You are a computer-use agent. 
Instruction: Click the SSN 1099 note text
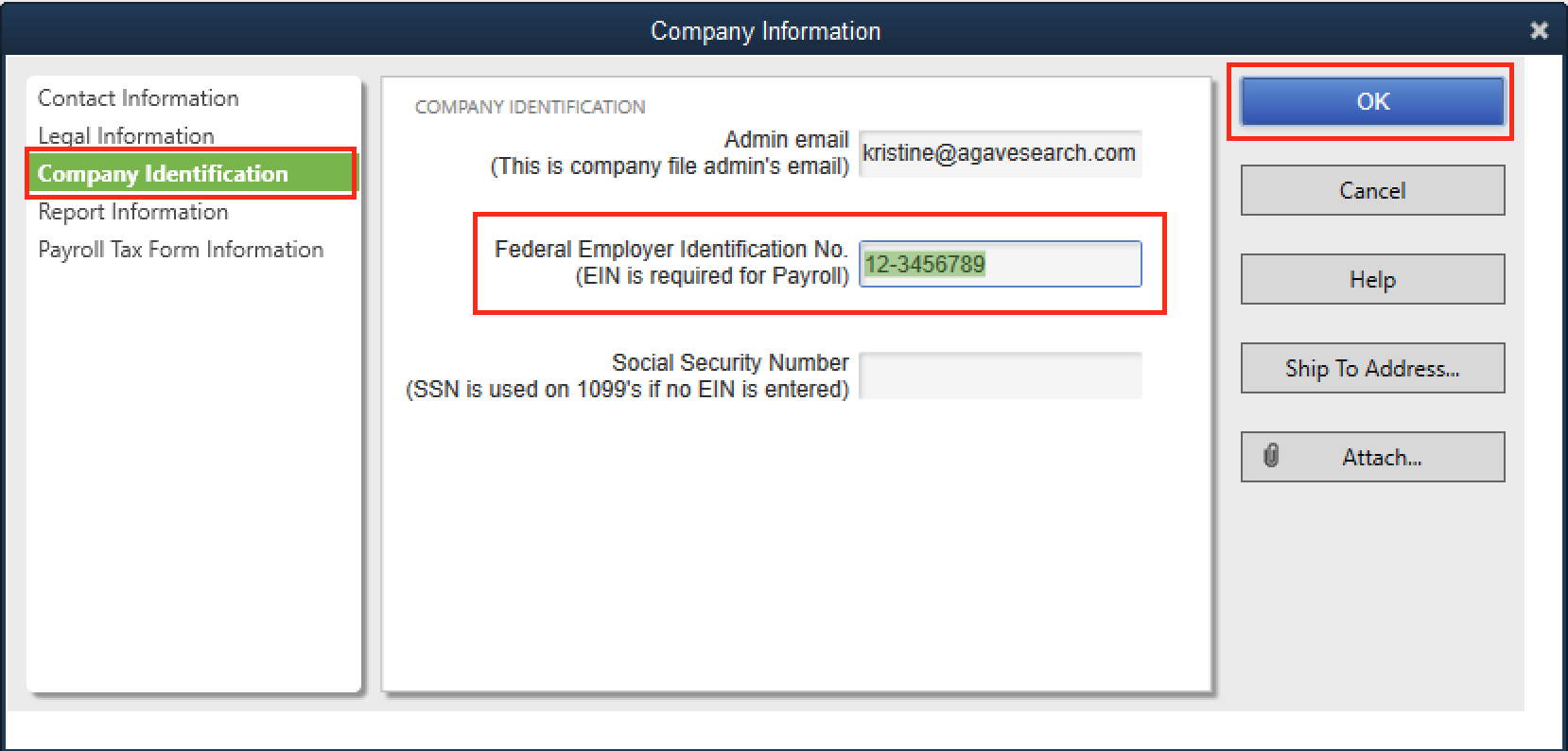pos(627,390)
